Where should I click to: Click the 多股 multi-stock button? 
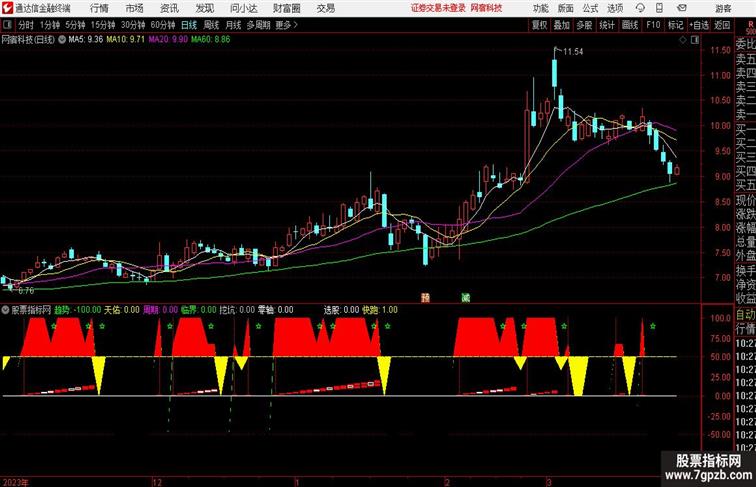[x=584, y=25]
